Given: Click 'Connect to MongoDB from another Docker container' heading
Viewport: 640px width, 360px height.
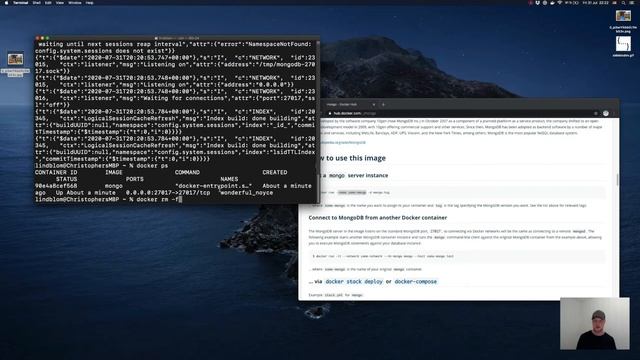Looking at the screenshot, I should coord(378,218).
